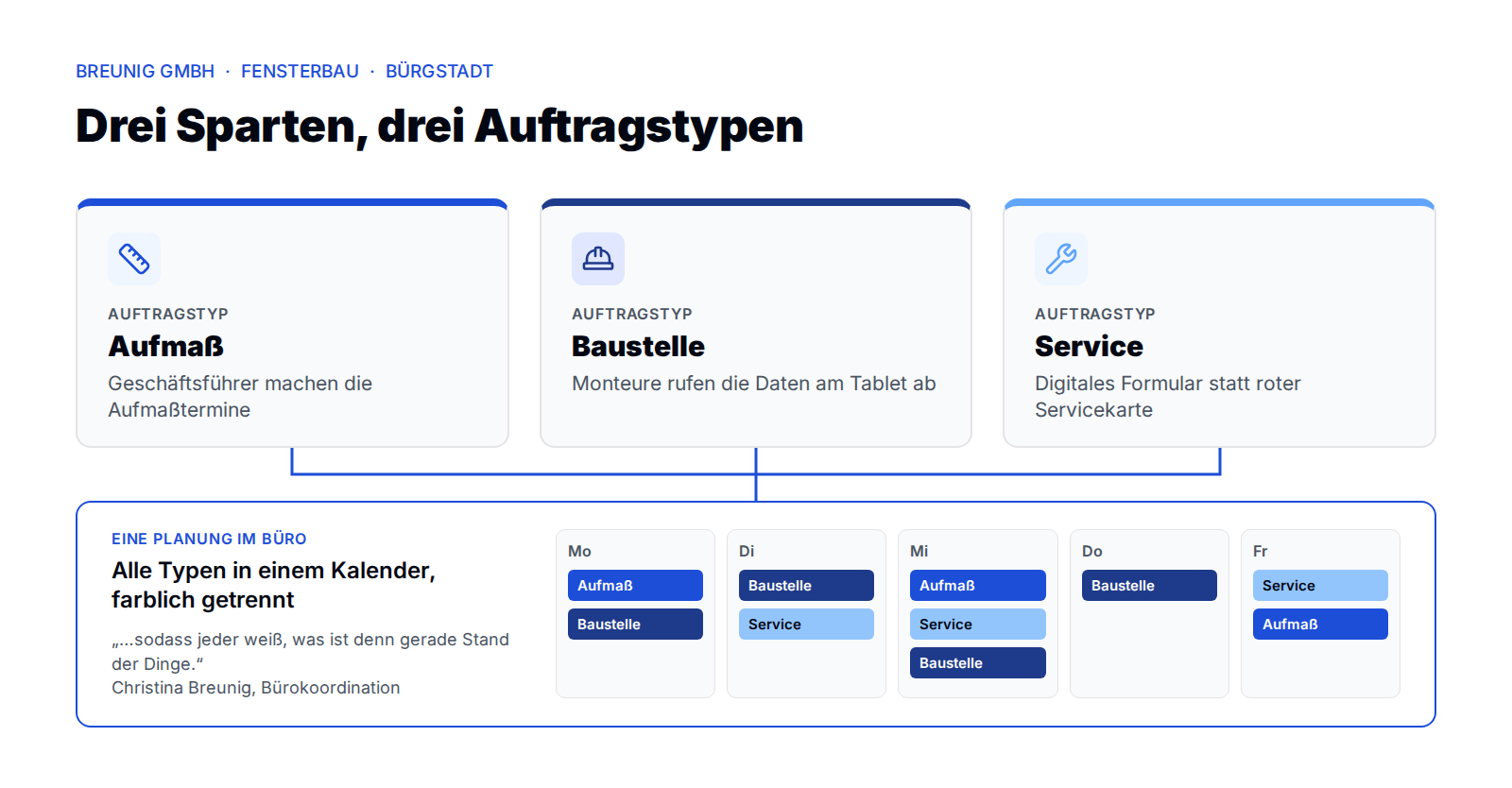
Task: Open the Service entry on Friday
Action: 1320,586
